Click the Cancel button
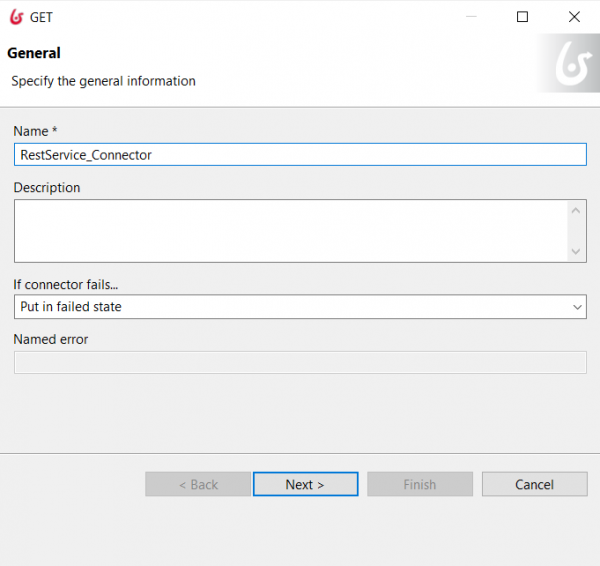The width and height of the screenshot is (600, 566). point(535,484)
